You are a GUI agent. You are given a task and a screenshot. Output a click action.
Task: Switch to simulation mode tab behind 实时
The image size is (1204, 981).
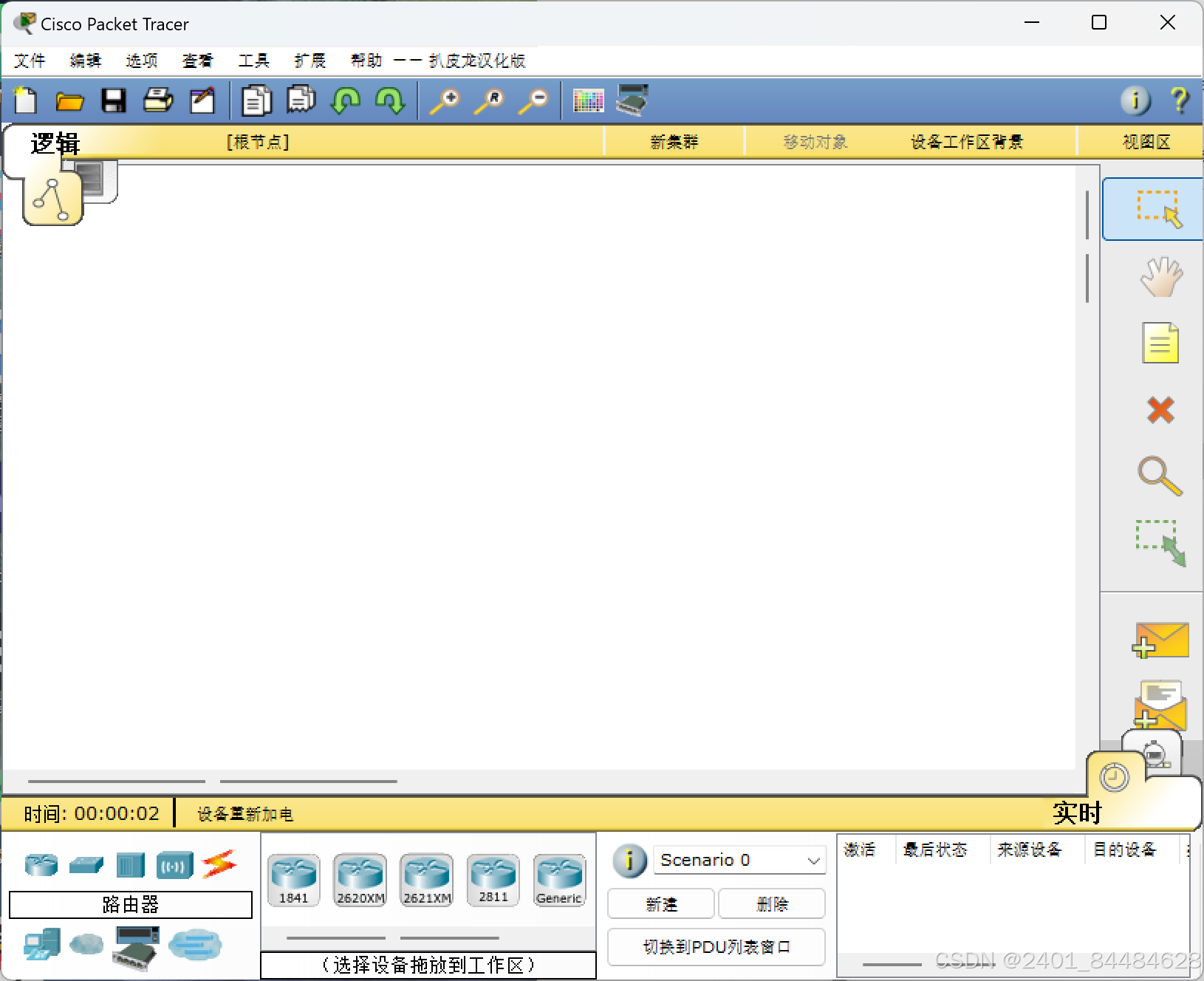1156,752
